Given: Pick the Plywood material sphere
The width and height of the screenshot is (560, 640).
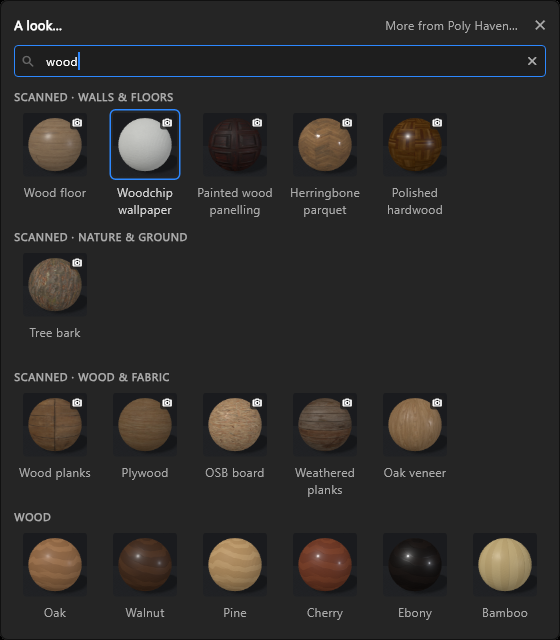Looking at the screenshot, I should coord(145,424).
